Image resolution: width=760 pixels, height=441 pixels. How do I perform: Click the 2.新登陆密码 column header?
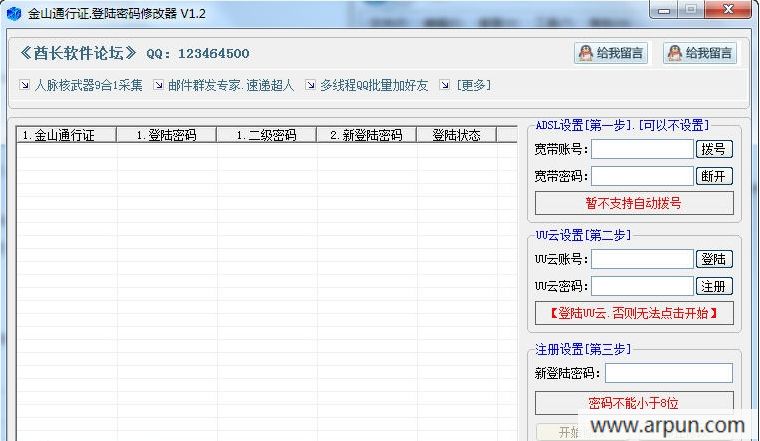pyautogui.click(x=366, y=135)
